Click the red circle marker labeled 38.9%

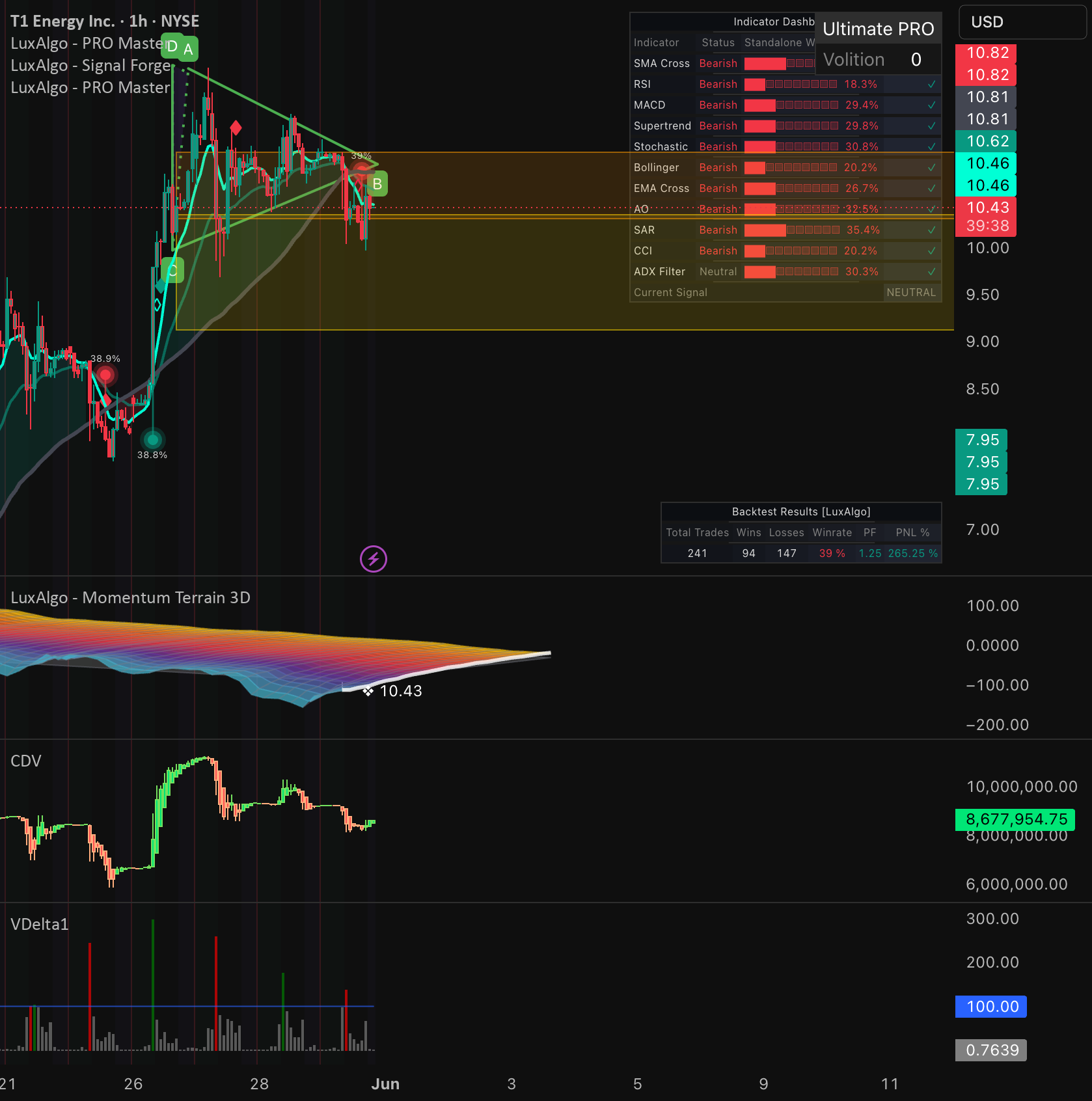coord(105,375)
